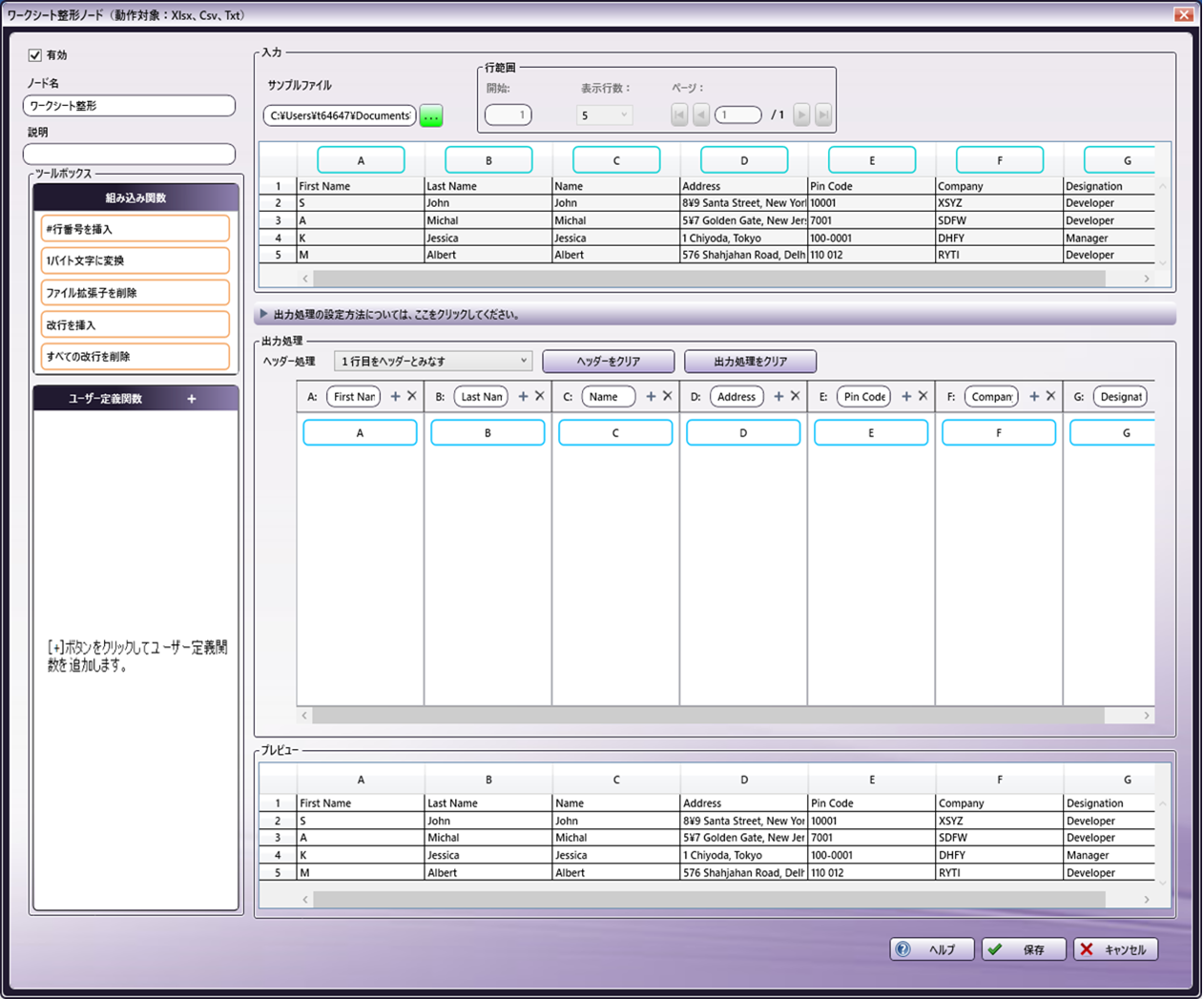Screen dimensions: 1204x999
Task: Delete output column D with X icon
Action: coord(796,396)
